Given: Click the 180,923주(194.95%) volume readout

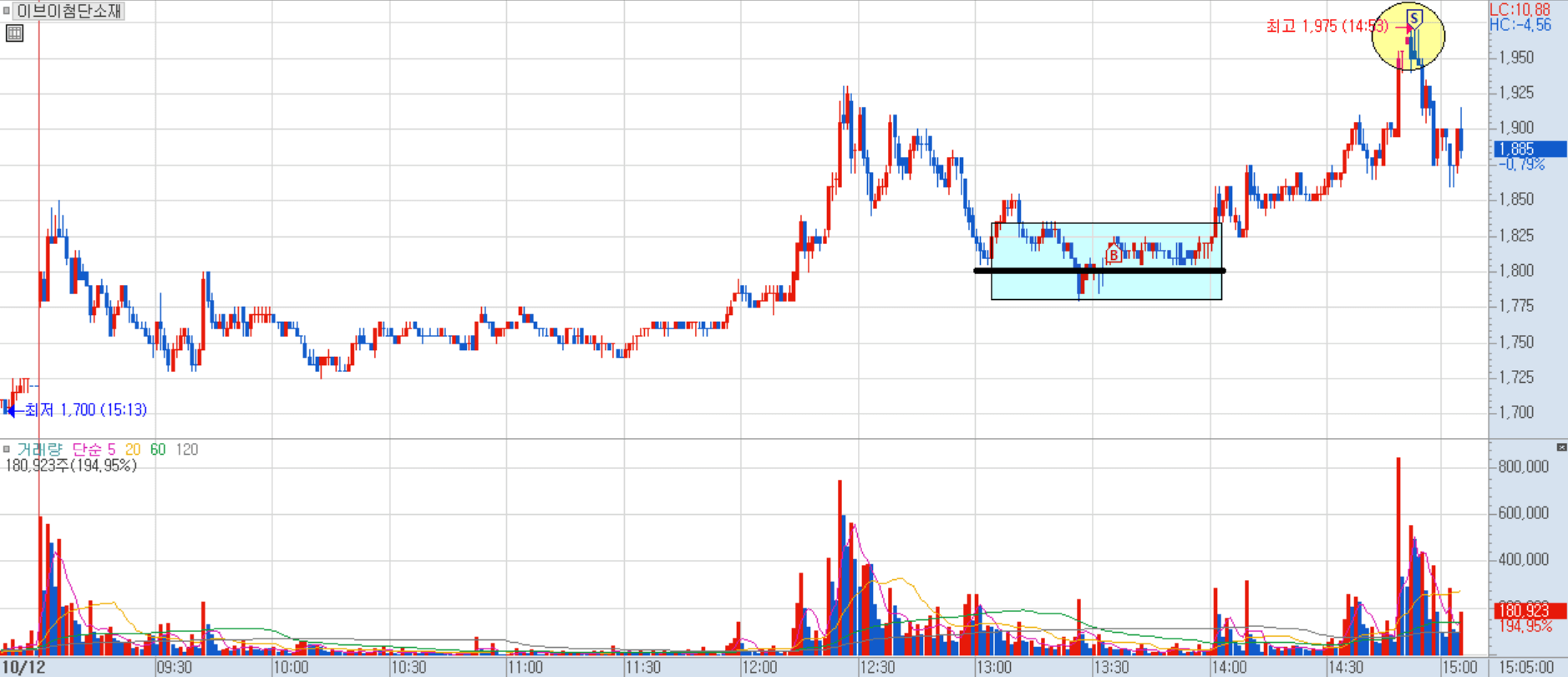Looking at the screenshot, I should coord(71,465).
